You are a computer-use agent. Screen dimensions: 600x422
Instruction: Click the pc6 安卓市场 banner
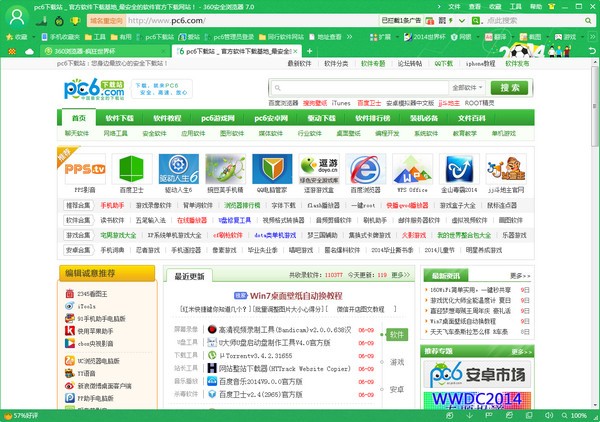(477, 374)
